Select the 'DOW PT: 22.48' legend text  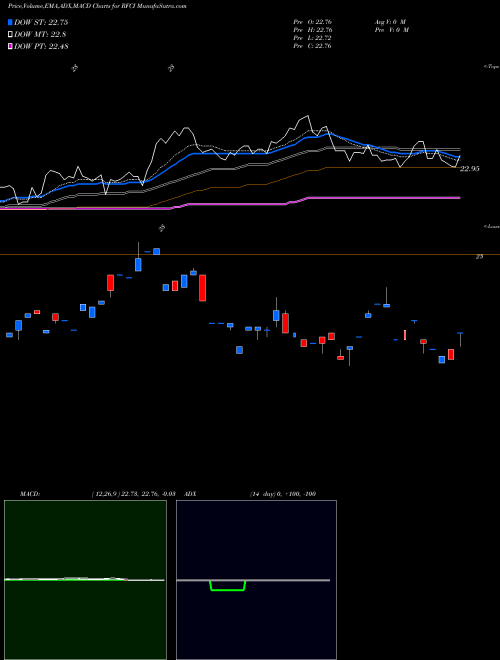(41, 46)
